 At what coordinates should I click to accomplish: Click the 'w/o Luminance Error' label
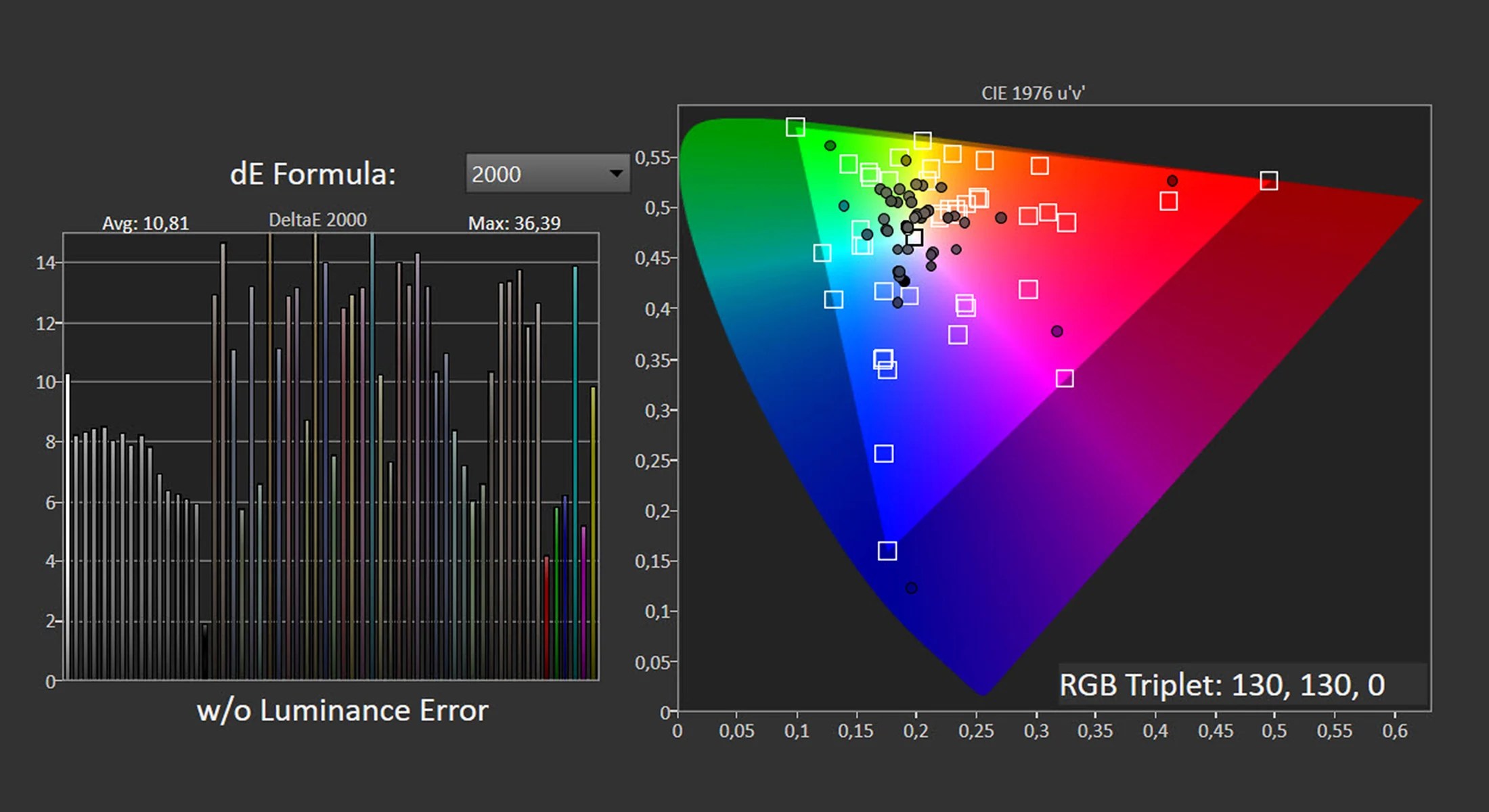(x=342, y=710)
